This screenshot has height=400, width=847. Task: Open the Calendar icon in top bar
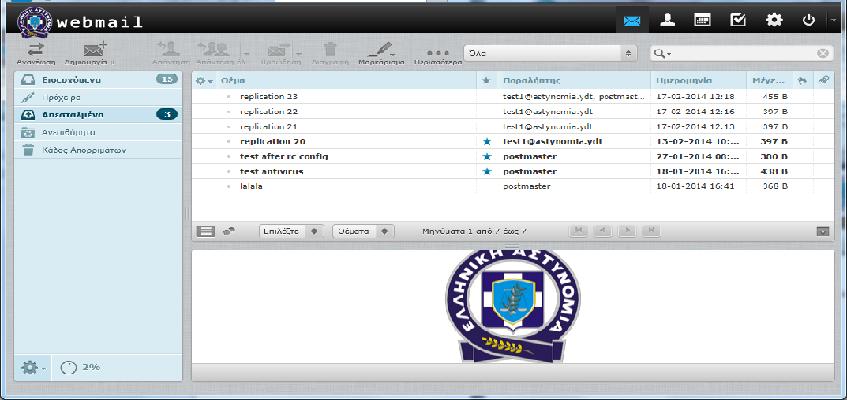point(702,21)
